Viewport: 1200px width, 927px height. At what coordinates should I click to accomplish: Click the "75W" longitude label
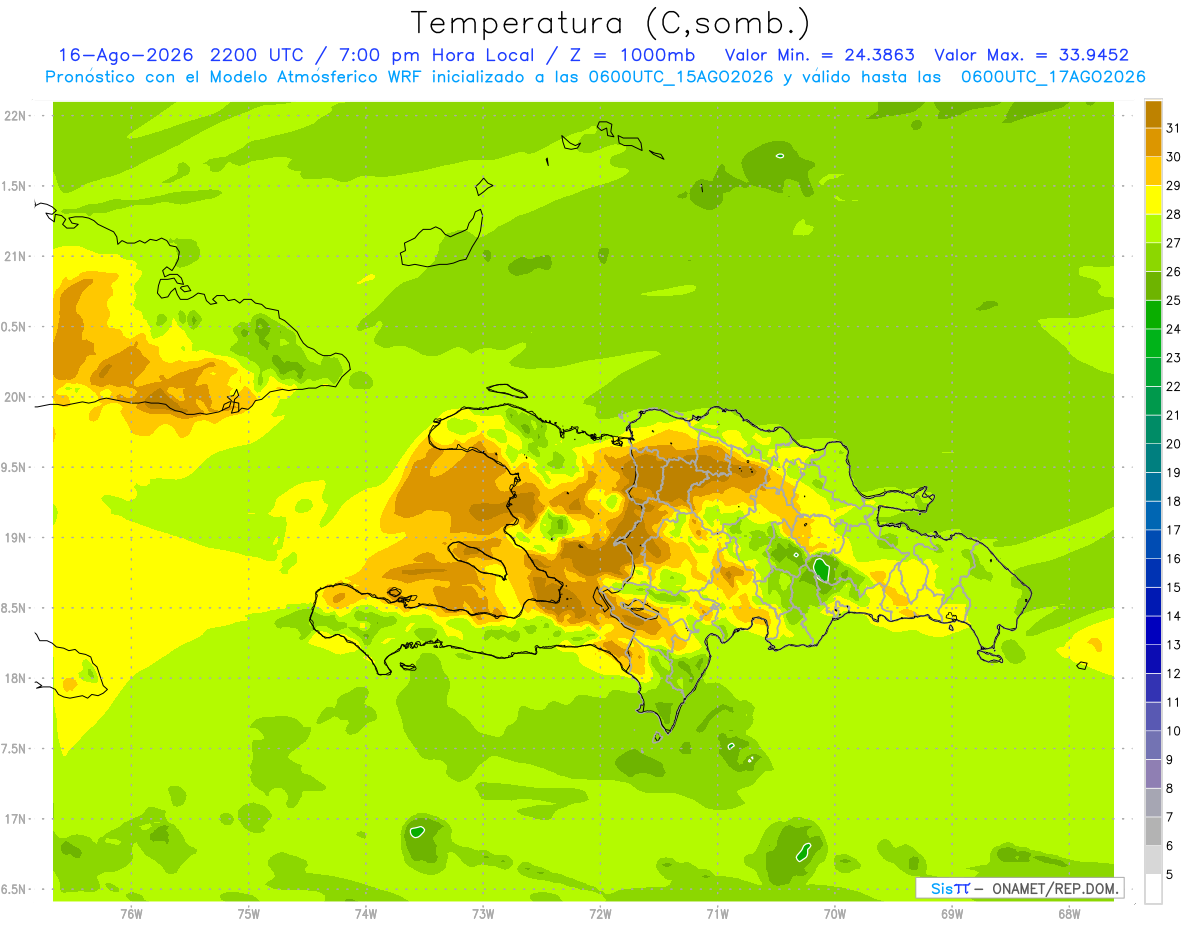point(248,913)
